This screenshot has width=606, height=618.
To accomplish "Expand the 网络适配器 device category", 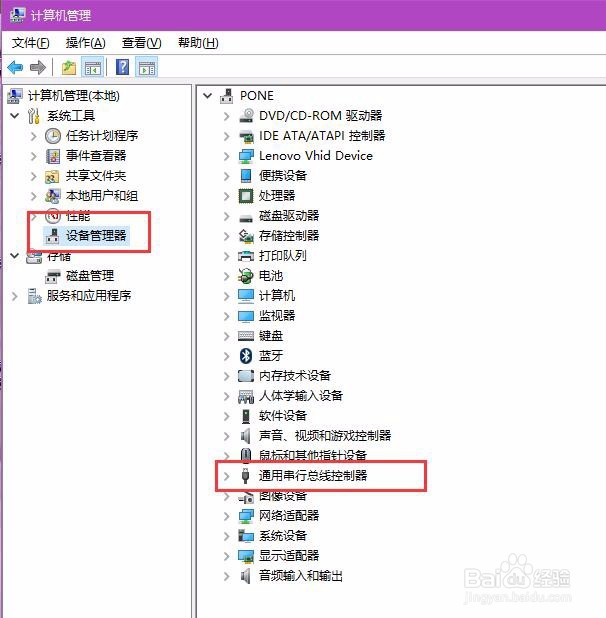I will coord(227,516).
